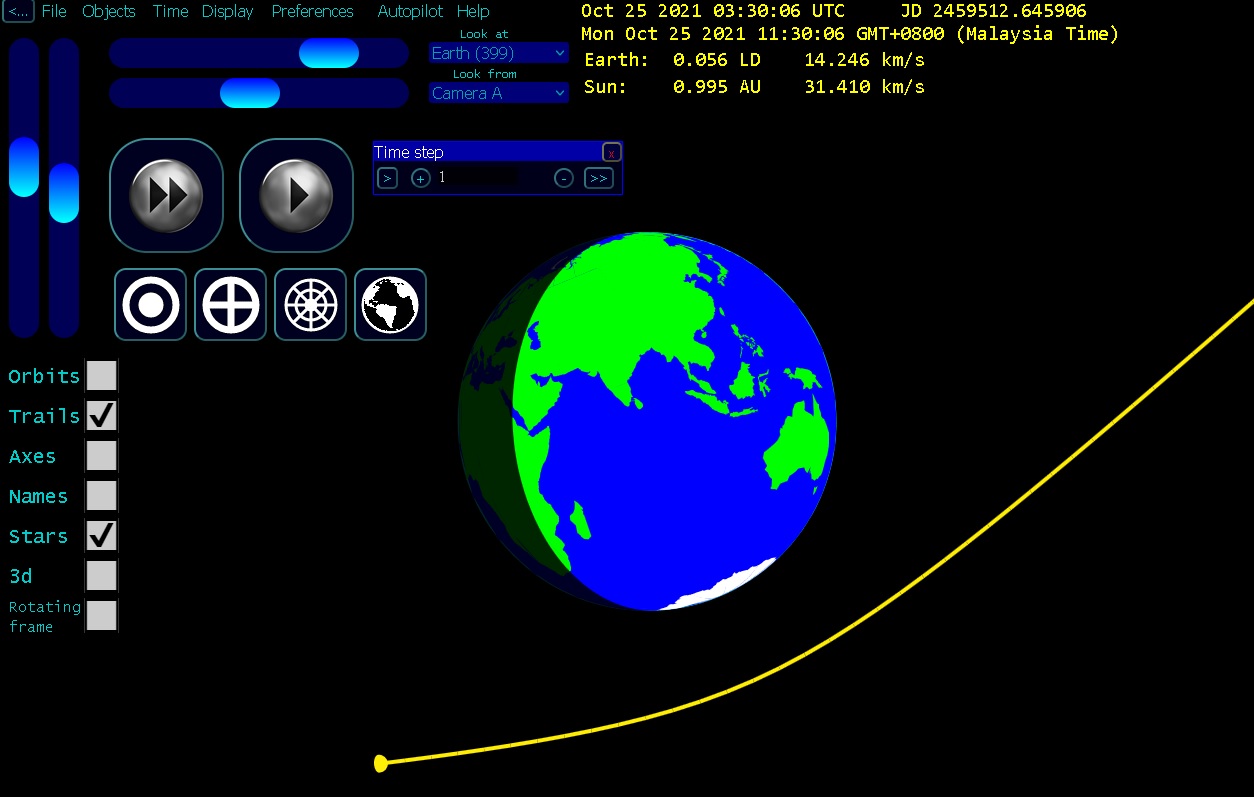
Task: Enable the Rotating frame checkbox
Action: pyautogui.click(x=101, y=616)
